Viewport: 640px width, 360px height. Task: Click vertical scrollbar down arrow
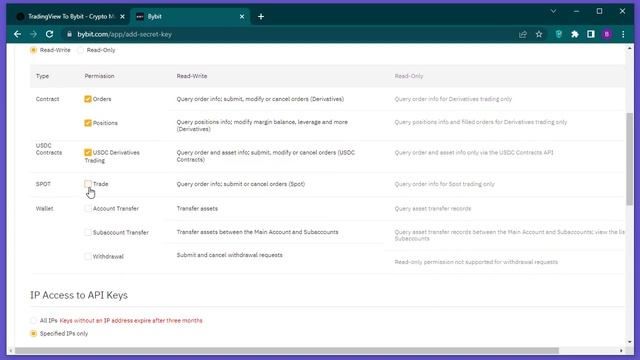[630, 342]
